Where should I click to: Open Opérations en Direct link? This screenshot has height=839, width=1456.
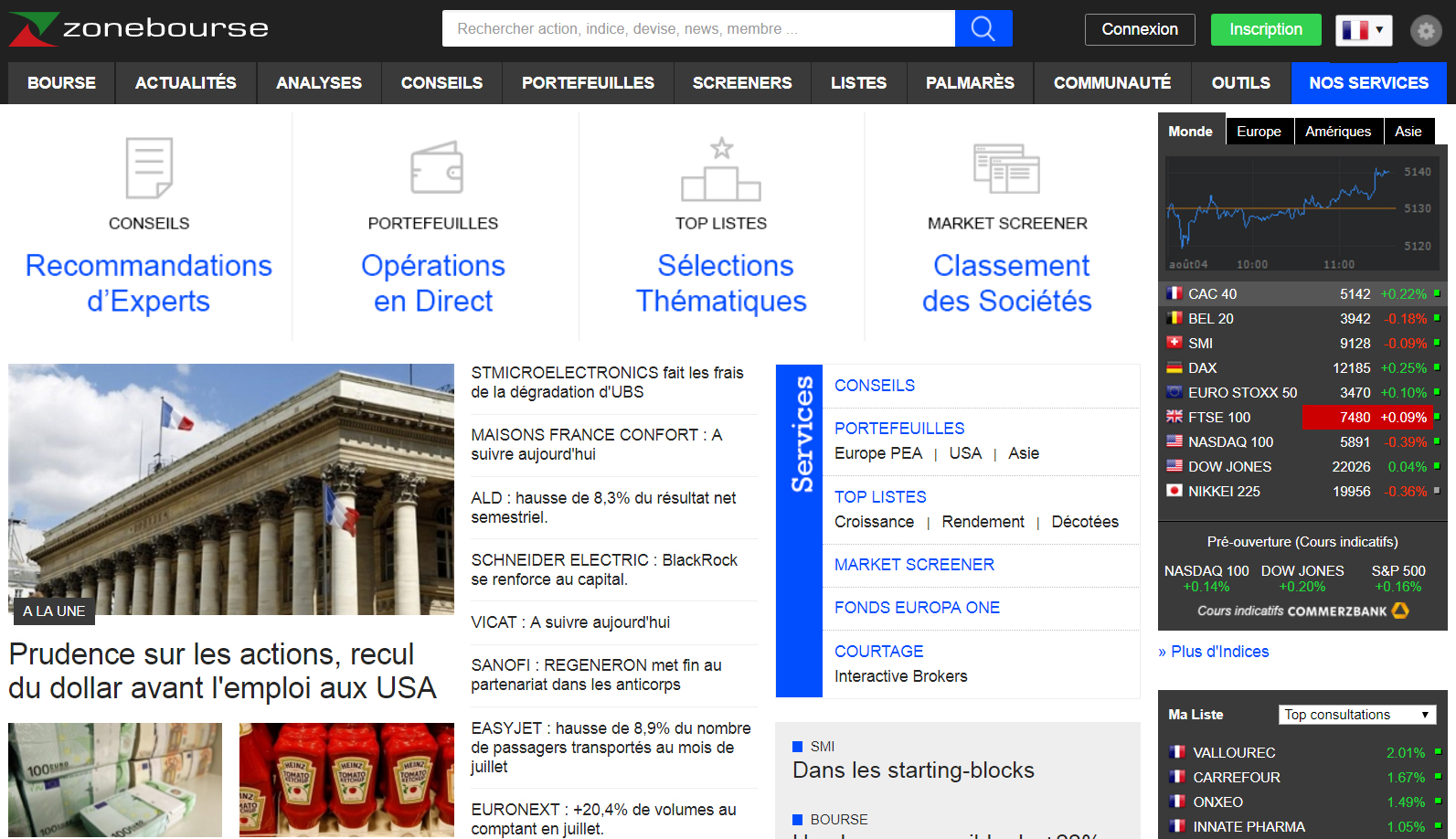(x=433, y=283)
